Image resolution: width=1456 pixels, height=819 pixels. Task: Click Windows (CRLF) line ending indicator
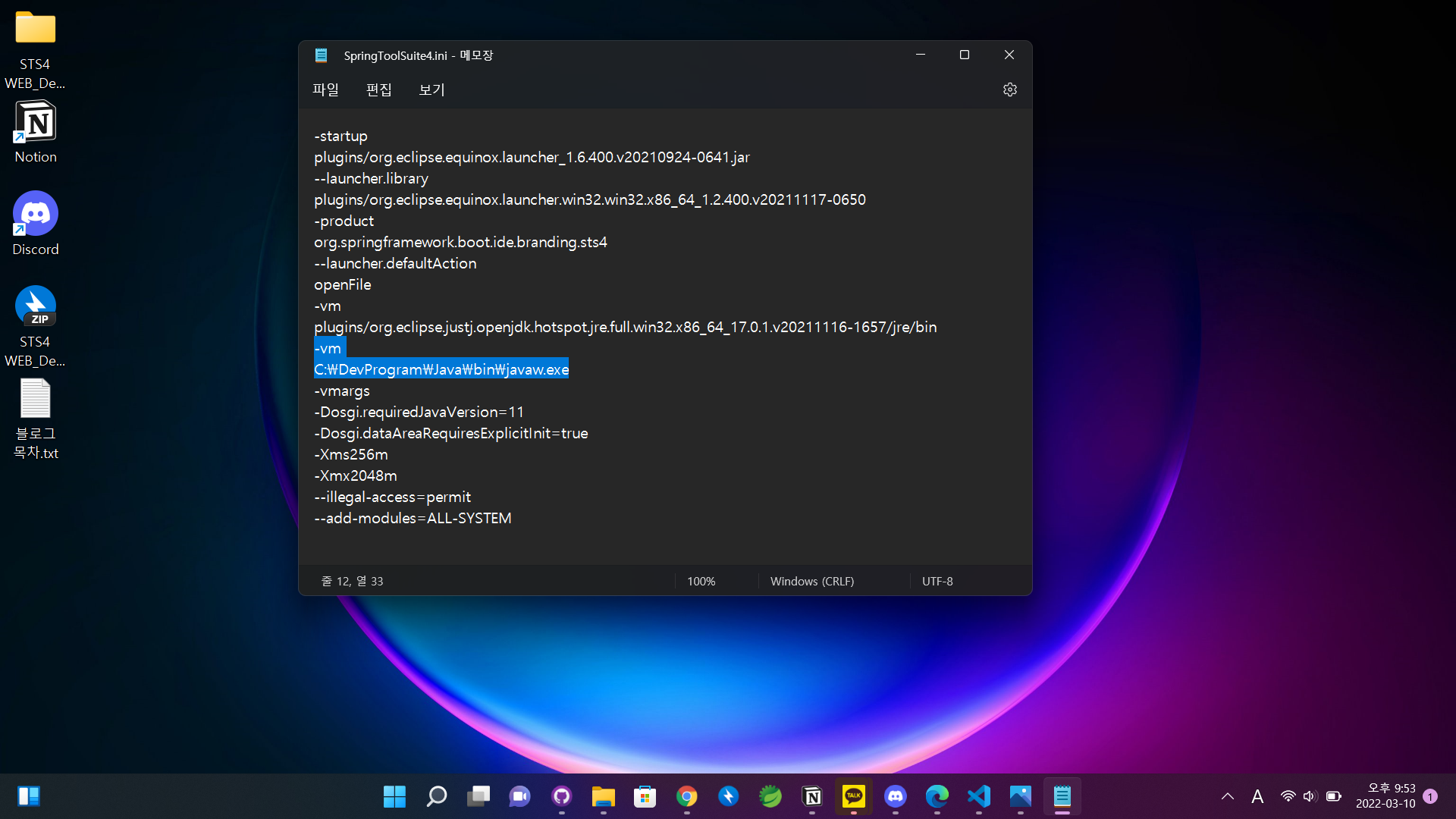(811, 581)
